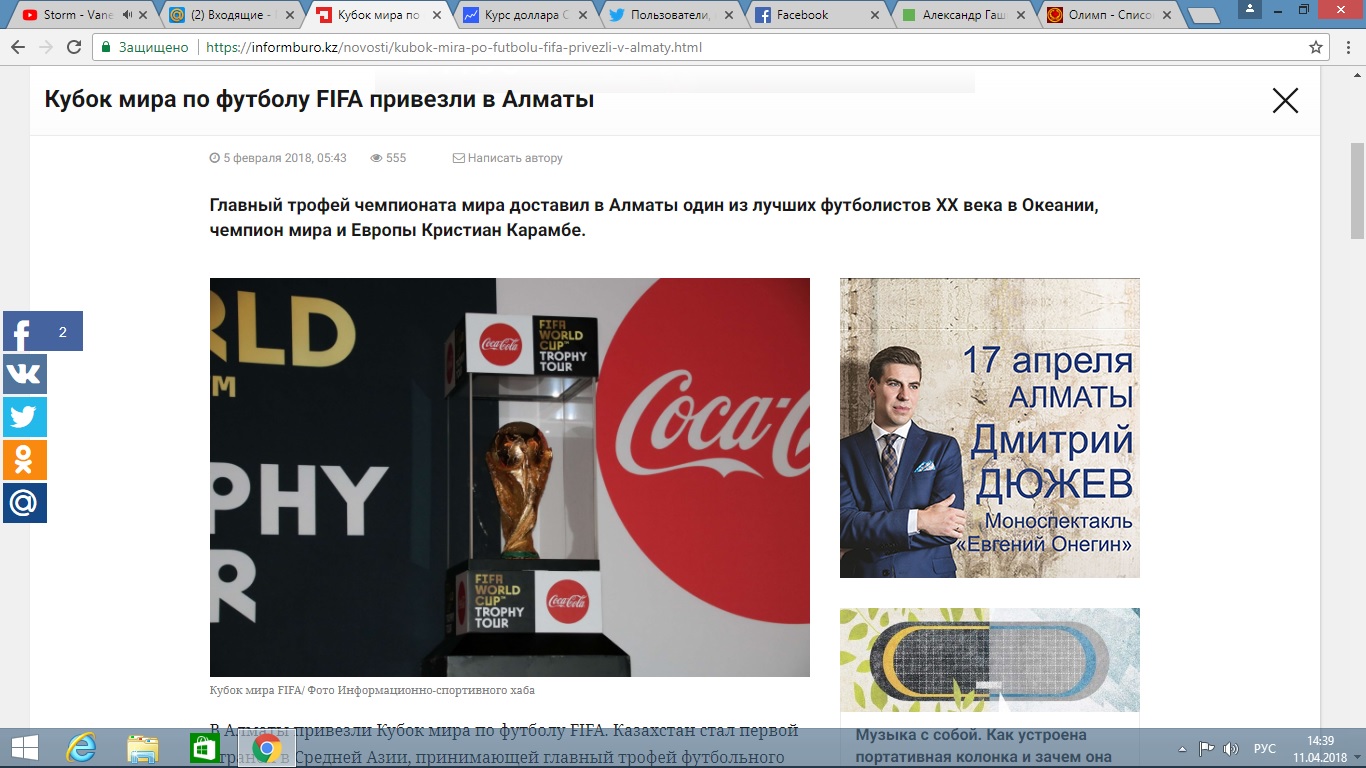This screenshot has width=1366, height=768.
Task: Close the Storm - Vane tab
Action: 144,15
